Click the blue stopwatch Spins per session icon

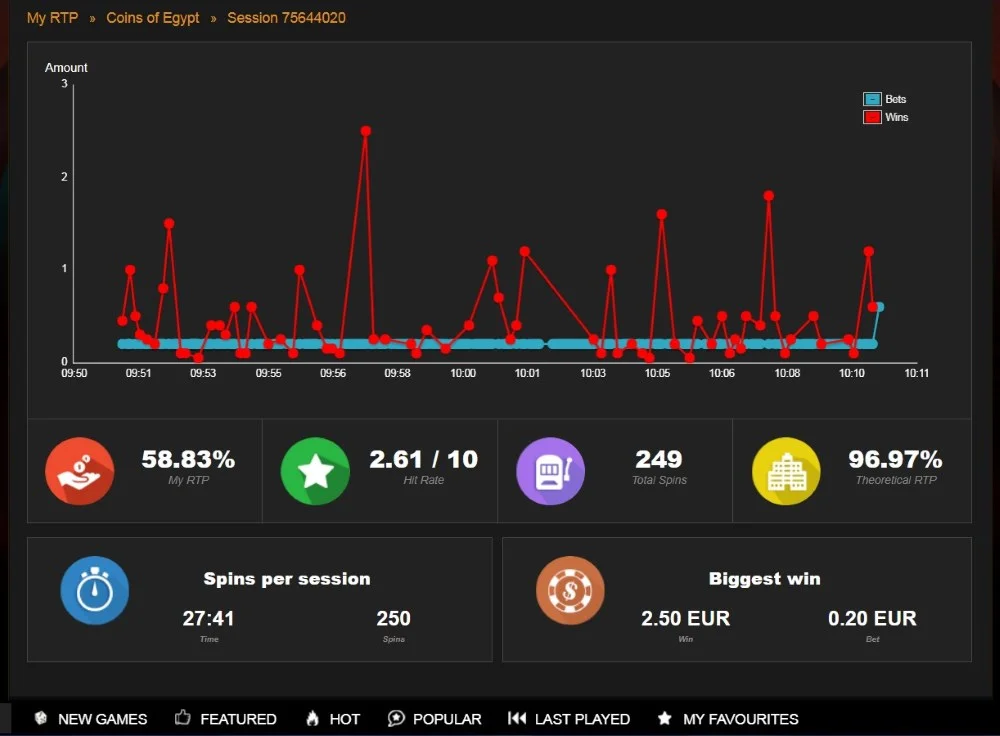[94, 591]
